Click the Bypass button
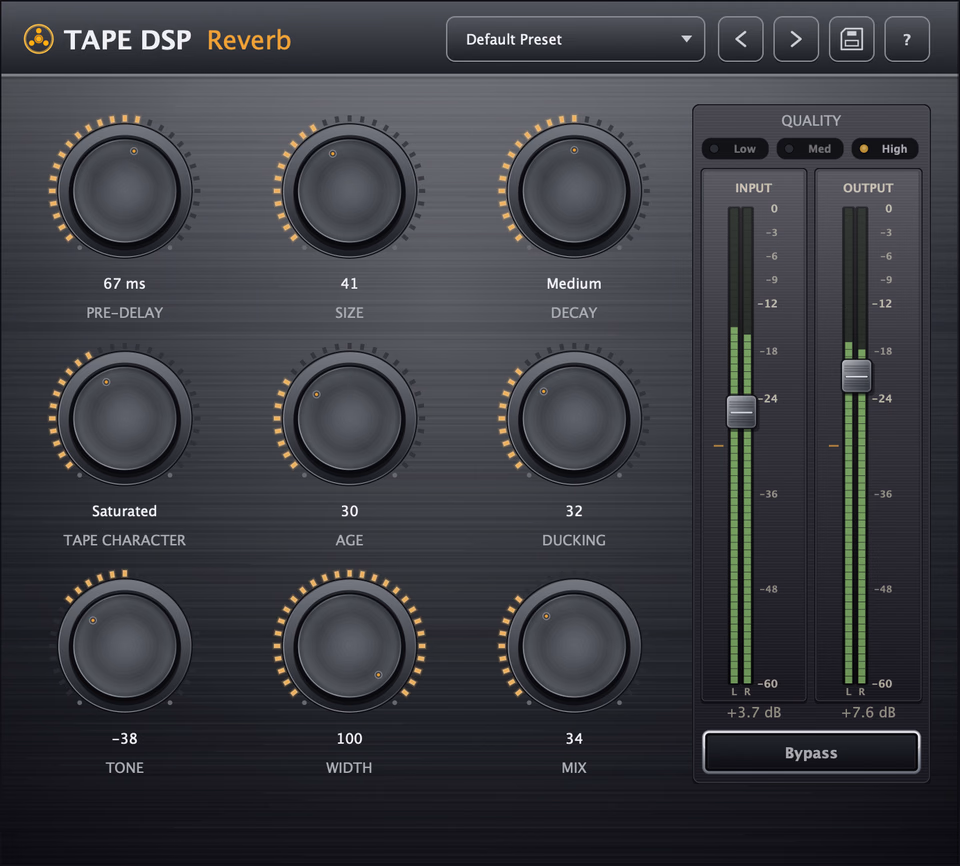Viewport: 960px width, 866px height. pos(811,753)
